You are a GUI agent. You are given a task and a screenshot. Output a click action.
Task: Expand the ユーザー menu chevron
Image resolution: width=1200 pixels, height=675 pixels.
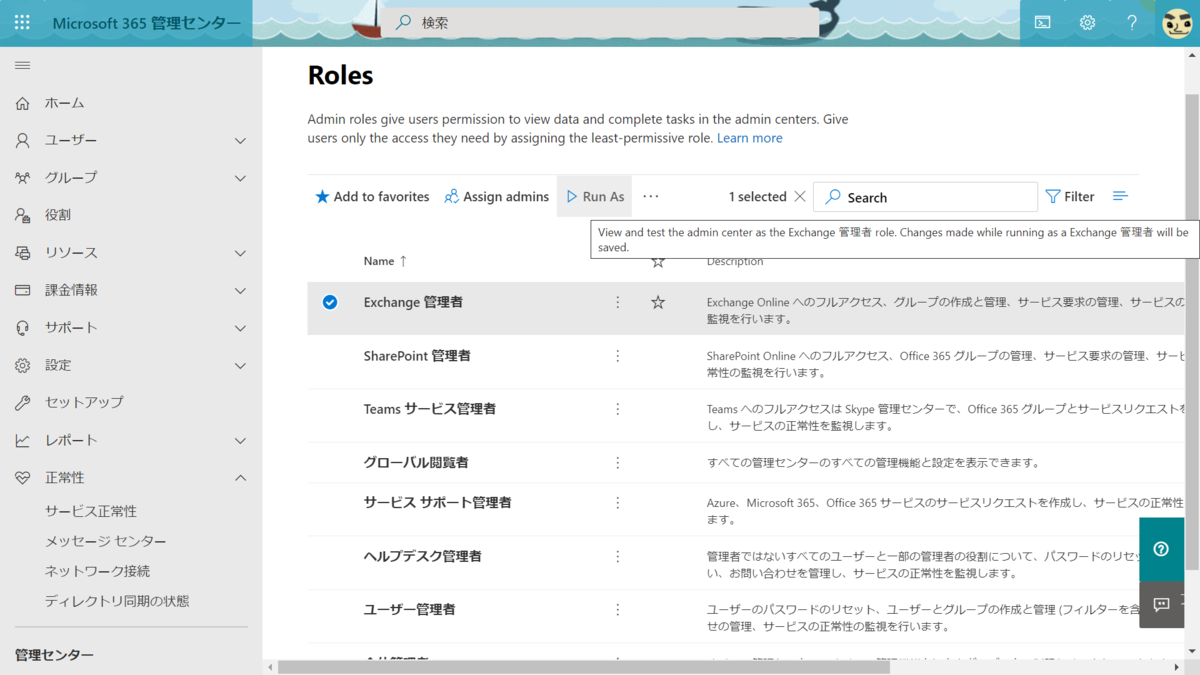point(240,141)
